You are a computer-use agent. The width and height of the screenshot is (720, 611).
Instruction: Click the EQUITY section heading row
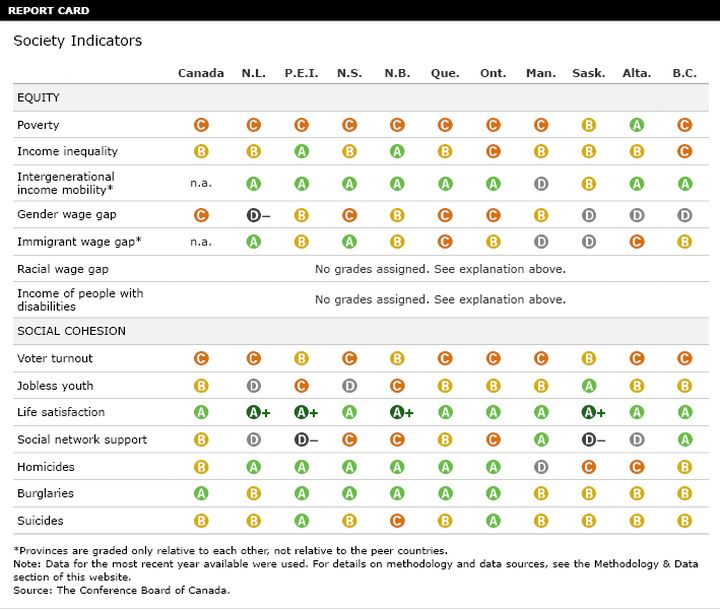(x=361, y=98)
